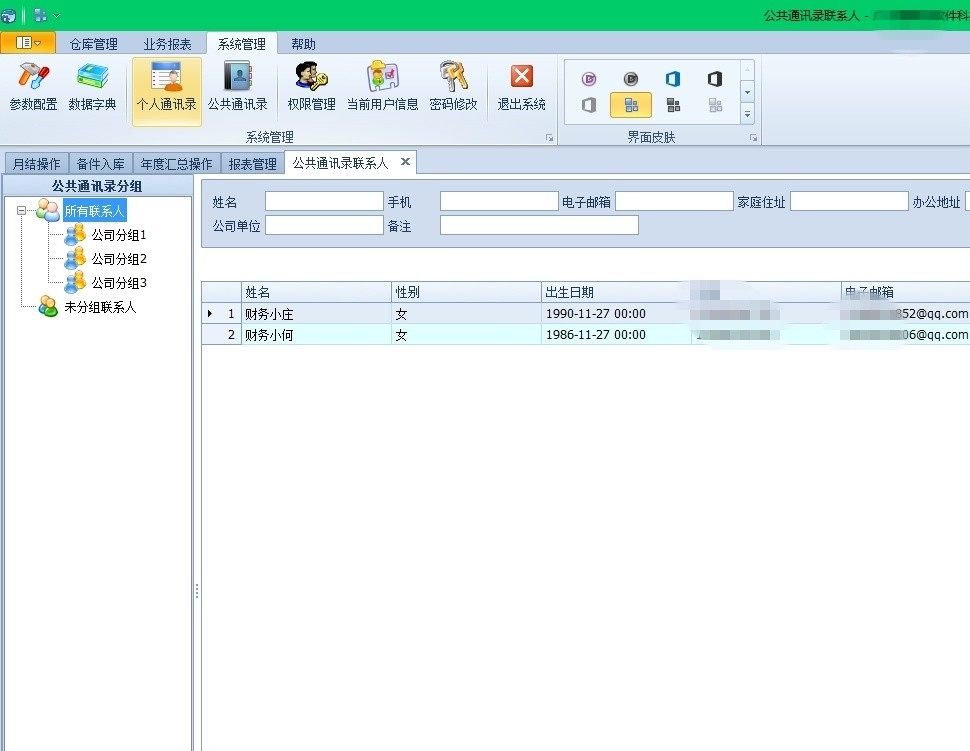This screenshot has height=751, width=970.
Task: Switch to the 业务报表 ribbon tab
Action: pos(167,44)
